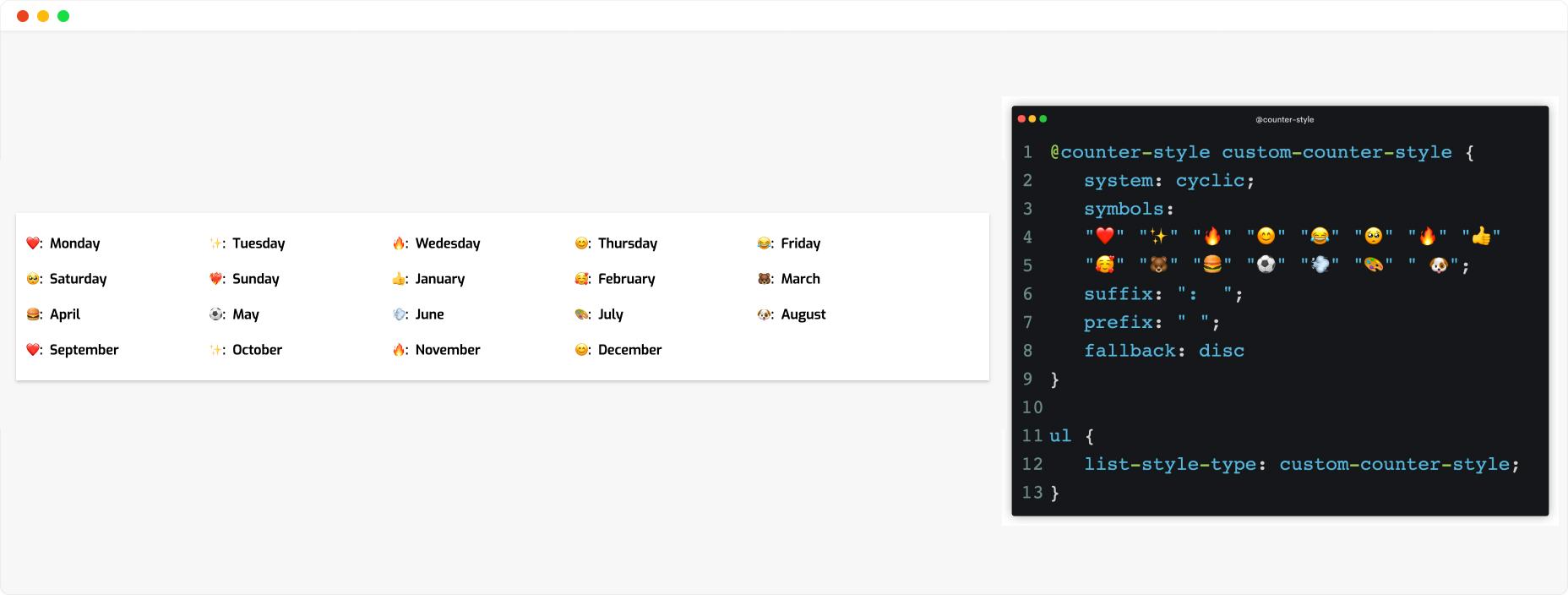Image resolution: width=1568 pixels, height=595 pixels.
Task: Click the smiley emoji marker beside Thursday
Action: pyautogui.click(x=581, y=243)
